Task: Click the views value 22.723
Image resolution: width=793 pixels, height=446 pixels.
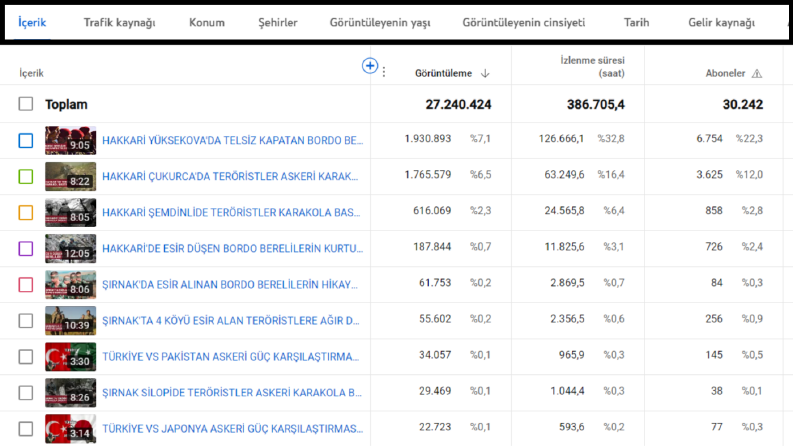Action: point(435,427)
